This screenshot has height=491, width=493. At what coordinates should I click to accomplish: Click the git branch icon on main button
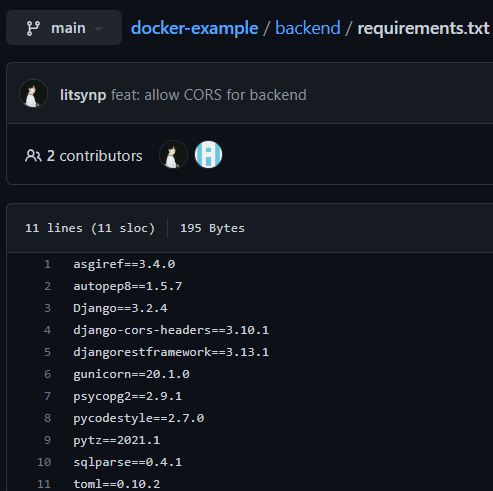tap(33, 28)
